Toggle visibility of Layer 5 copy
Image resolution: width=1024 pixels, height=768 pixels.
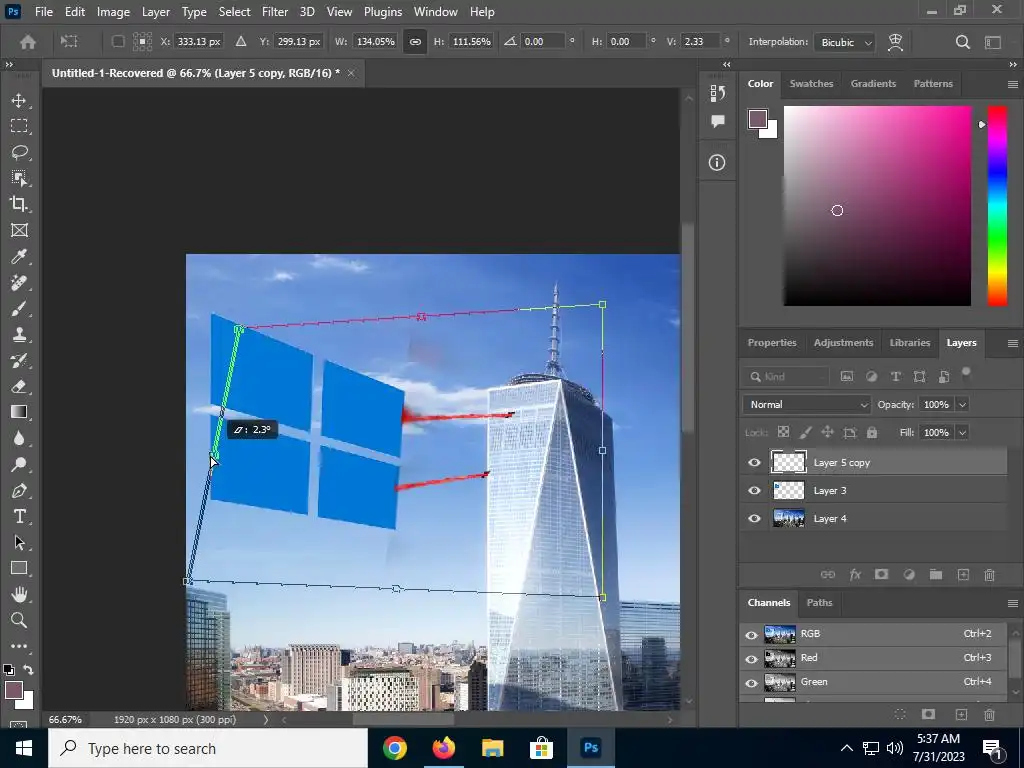(754, 462)
